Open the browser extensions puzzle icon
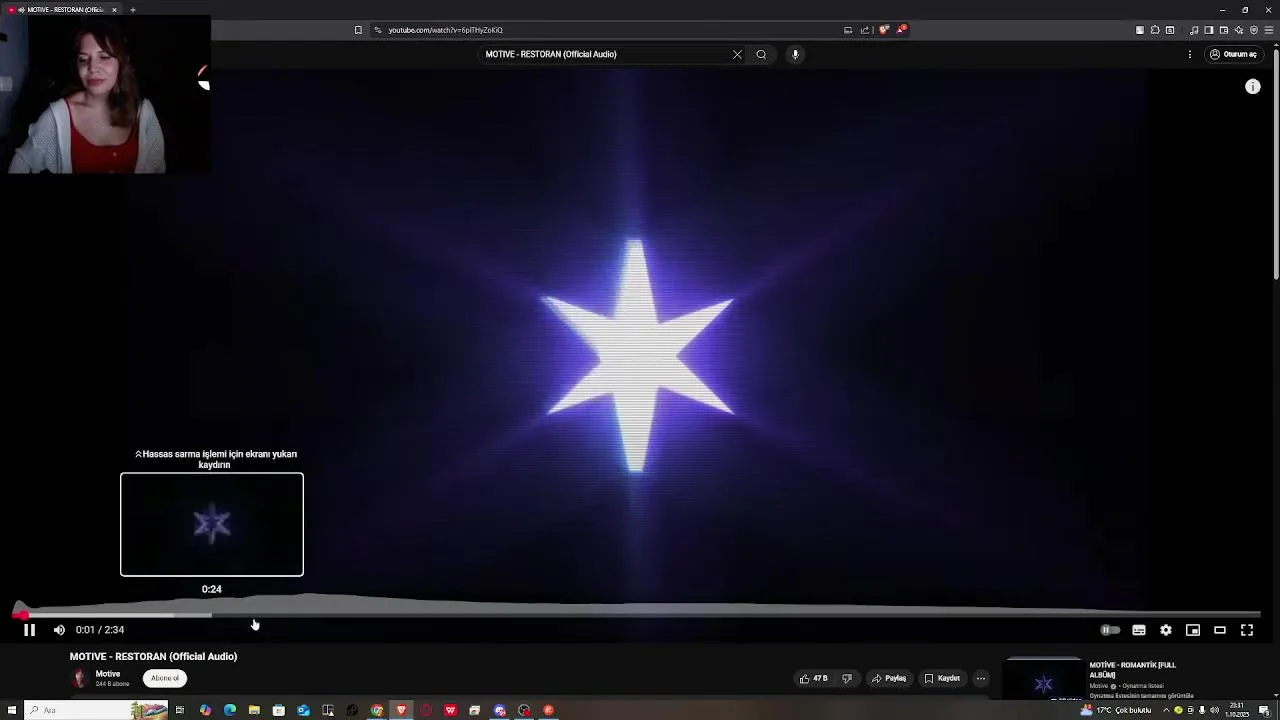The image size is (1280, 720). (1155, 30)
